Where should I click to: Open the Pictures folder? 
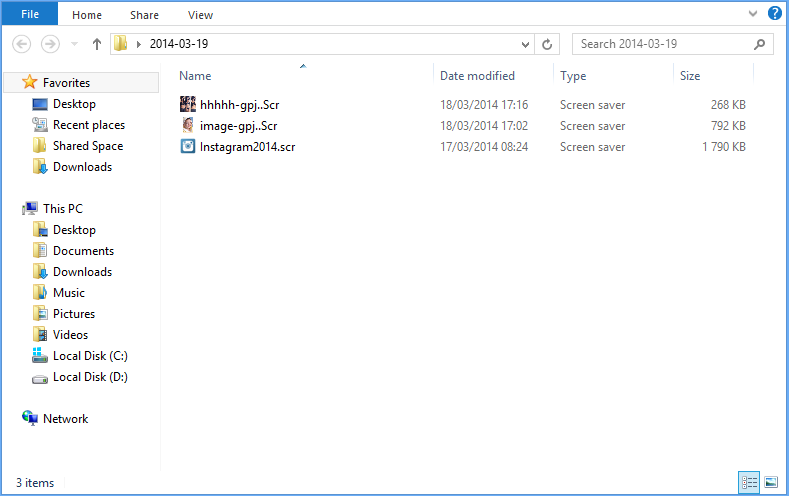74,314
